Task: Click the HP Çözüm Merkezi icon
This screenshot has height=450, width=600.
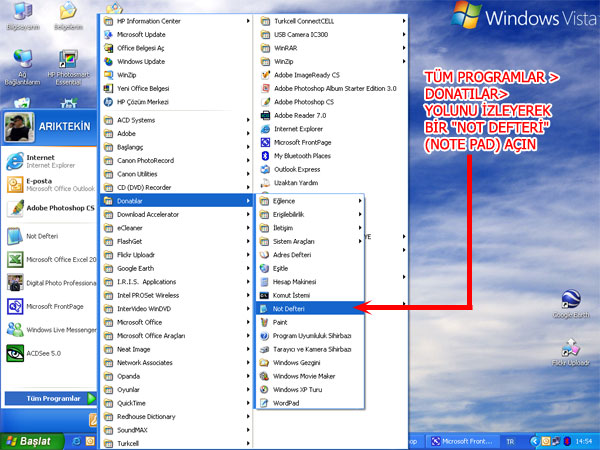Action: pos(109,102)
